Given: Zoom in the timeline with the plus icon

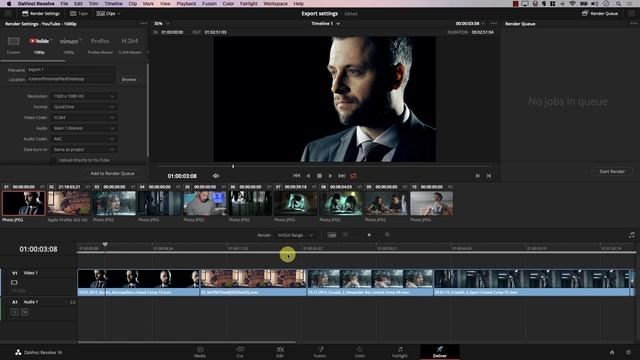Looking at the screenshot, I should pos(387,235).
